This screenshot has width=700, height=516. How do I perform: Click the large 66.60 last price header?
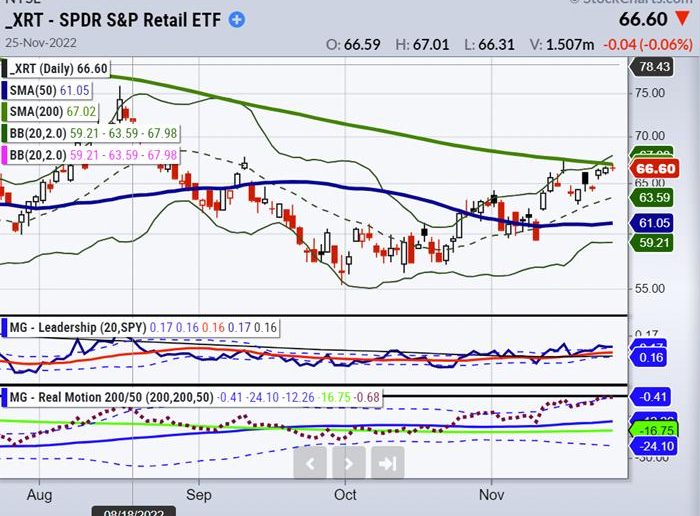tap(643, 19)
